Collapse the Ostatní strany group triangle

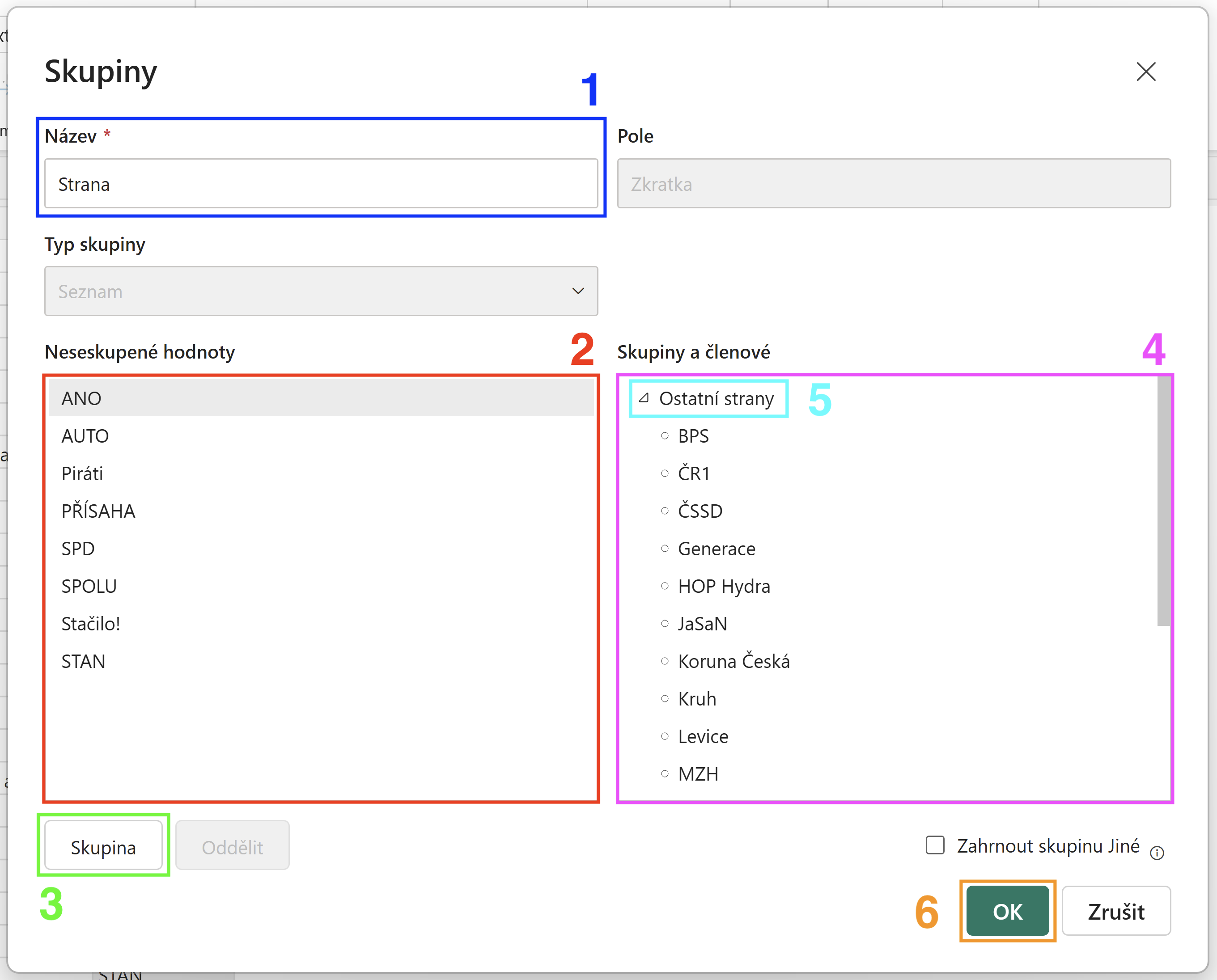pyautogui.click(x=643, y=398)
